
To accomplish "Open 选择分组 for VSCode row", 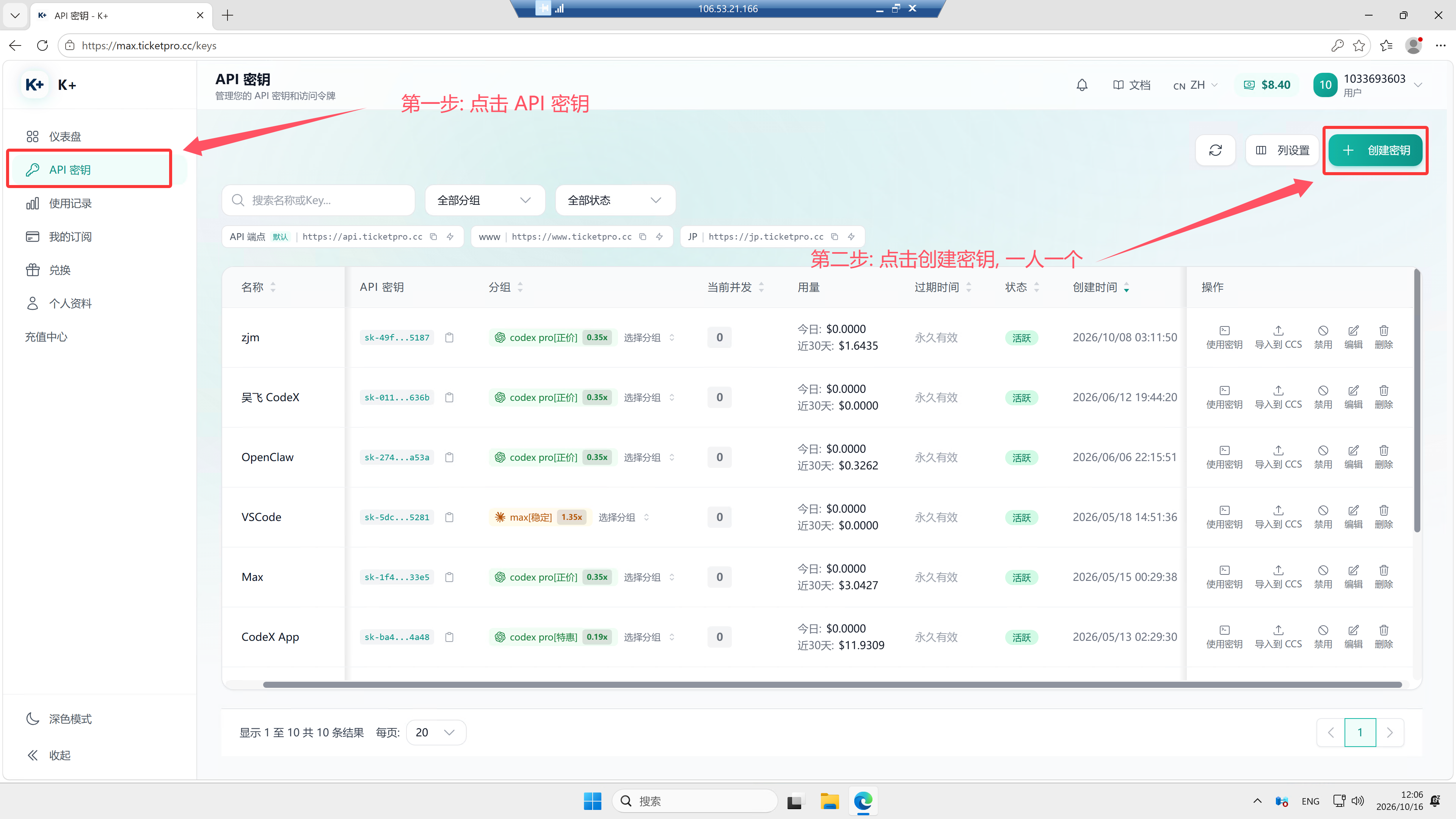I will point(623,517).
